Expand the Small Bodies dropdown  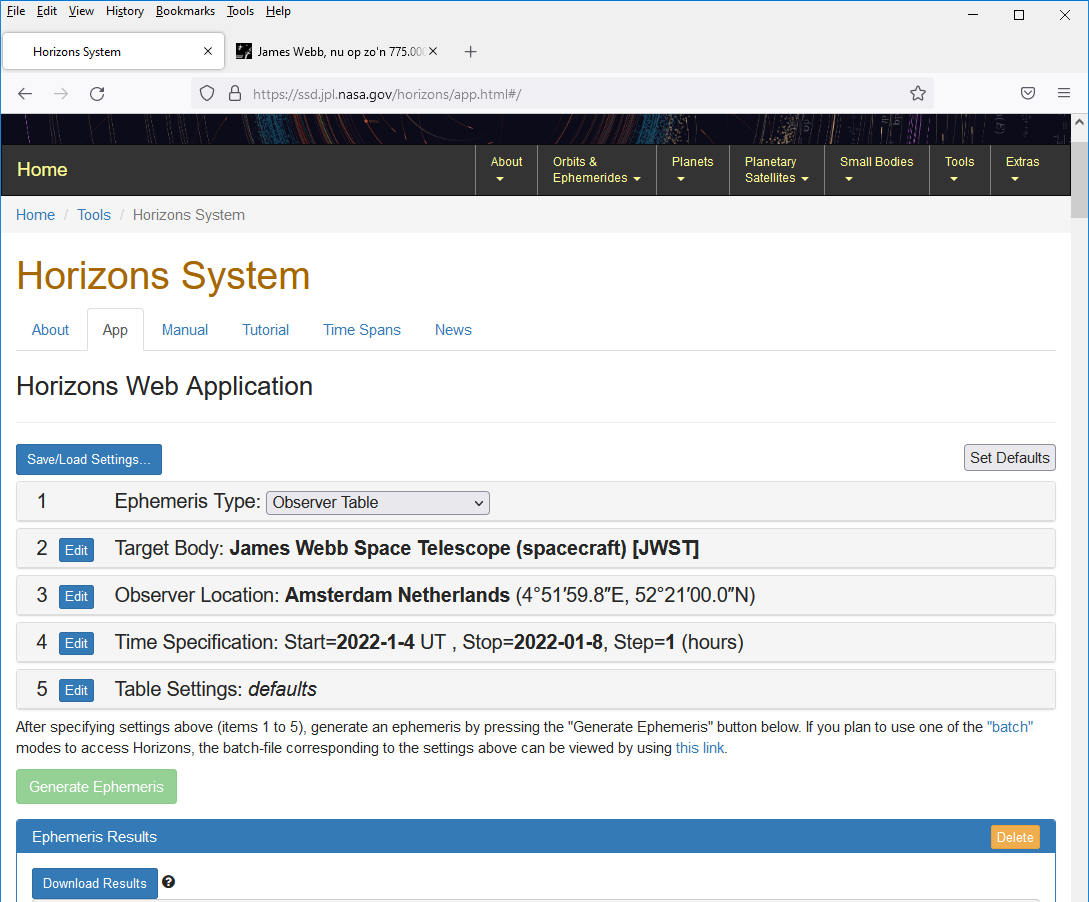pyautogui.click(x=876, y=170)
